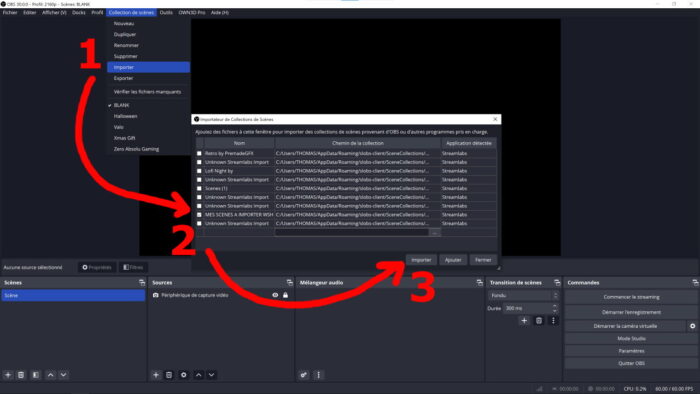Open the OWN3D Pro menu
This screenshot has width=700, height=394.
pyautogui.click(x=192, y=12)
